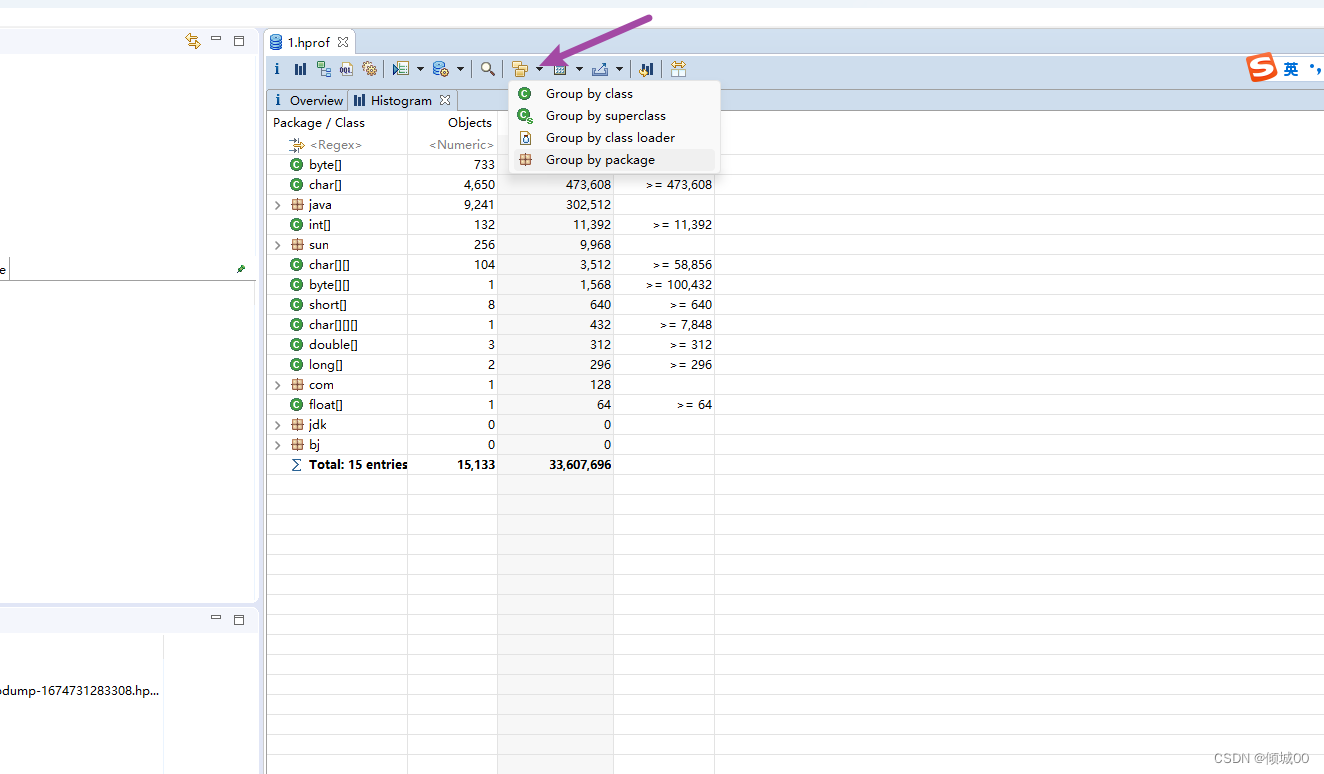Viewport: 1324px width, 774px height.
Task: Open Histogram from toolbar bar-chart icon
Action: 300,69
